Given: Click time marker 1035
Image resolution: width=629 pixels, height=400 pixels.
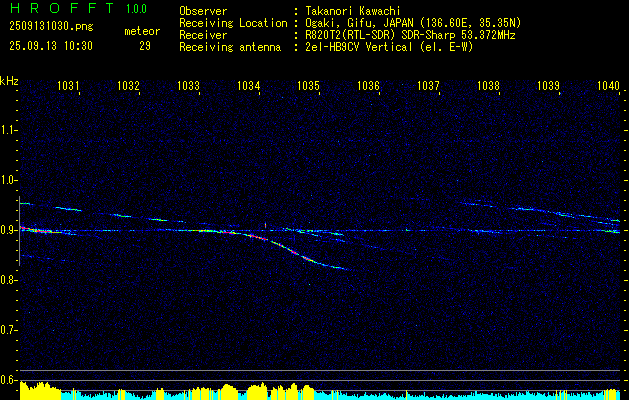Looking at the screenshot, I should 308,85.
